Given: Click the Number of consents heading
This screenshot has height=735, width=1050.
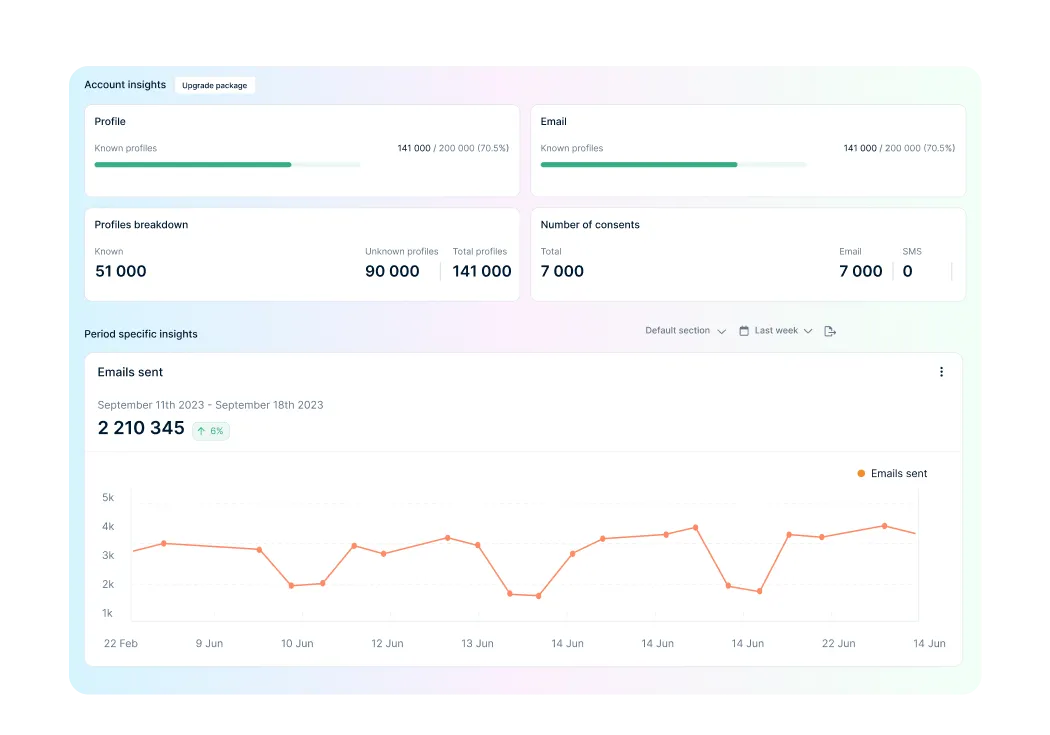Looking at the screenshot, I should 590,225.
